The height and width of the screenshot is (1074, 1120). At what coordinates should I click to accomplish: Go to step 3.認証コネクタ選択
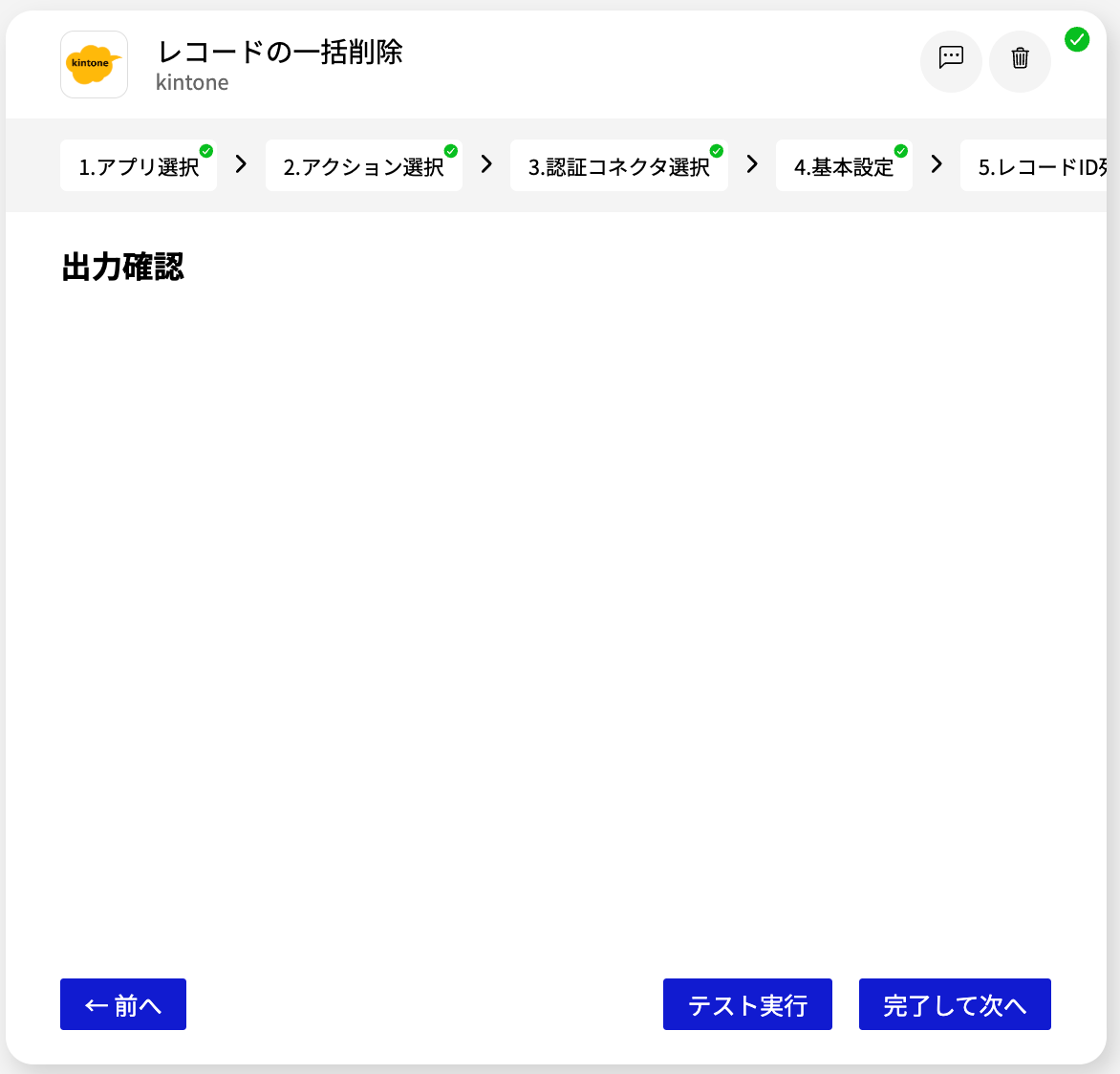click(618, 165)
